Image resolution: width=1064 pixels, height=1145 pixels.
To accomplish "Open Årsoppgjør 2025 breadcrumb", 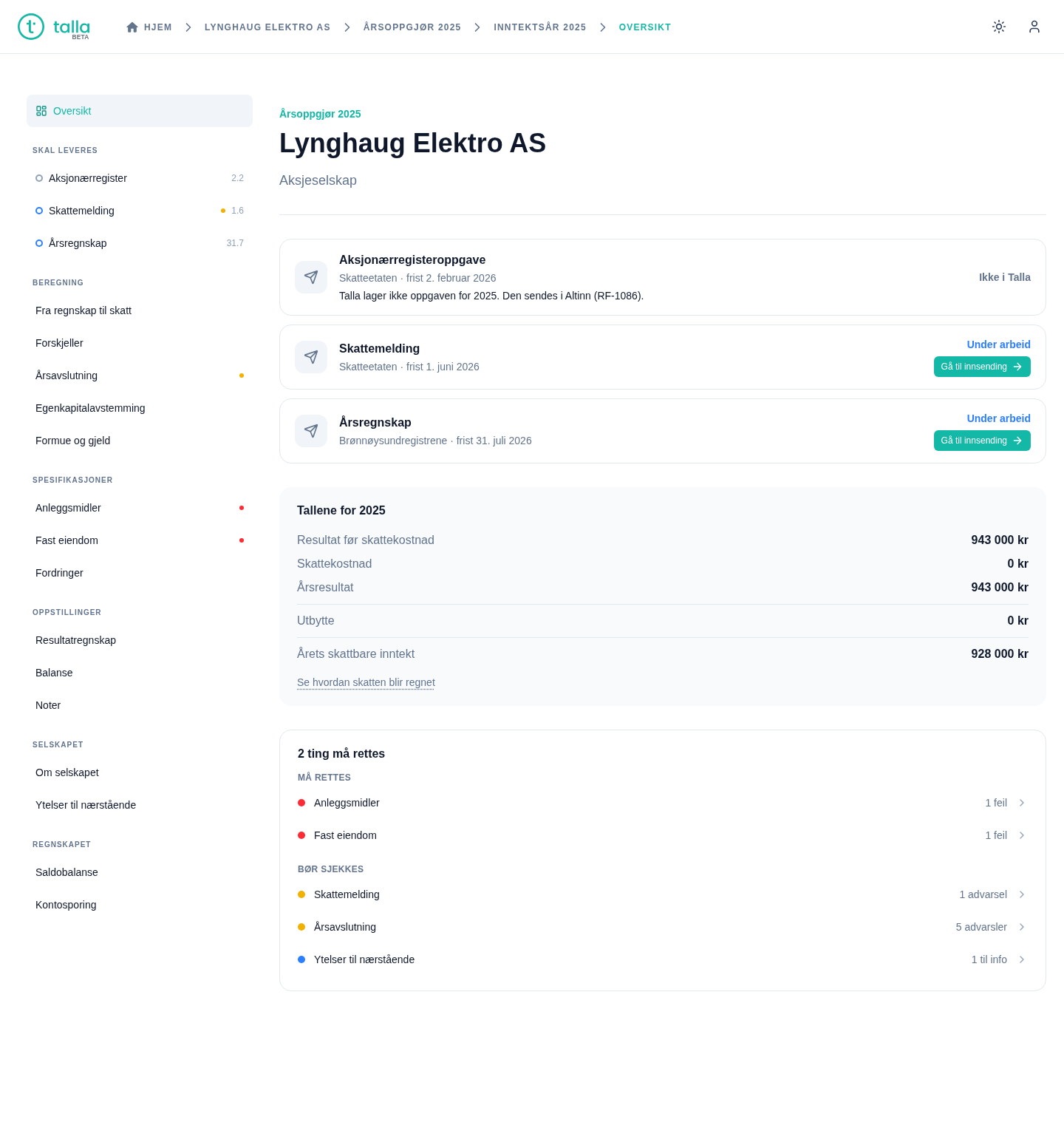I will click(x=412, y=27).
